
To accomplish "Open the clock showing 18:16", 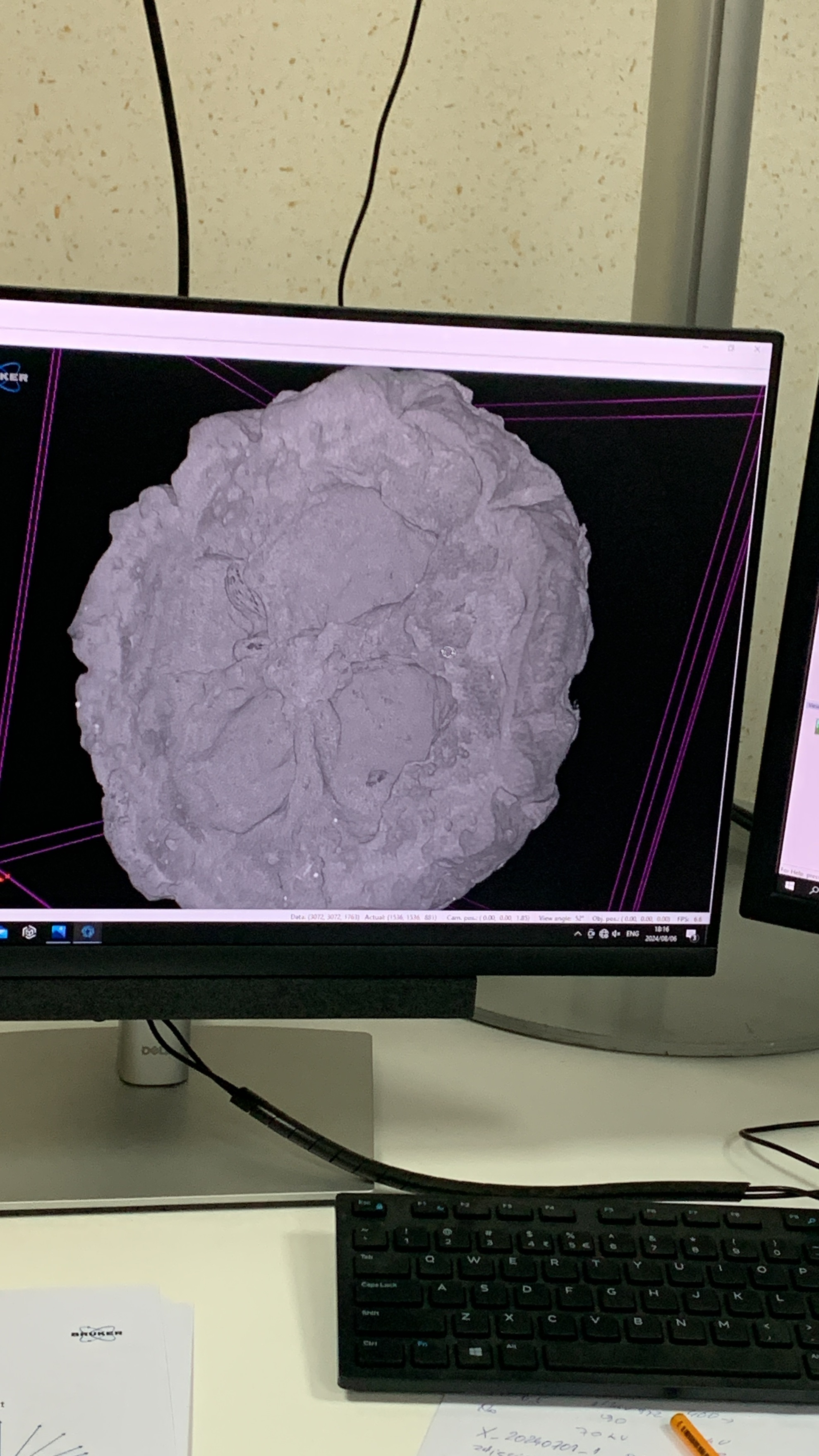I will 661,934.
